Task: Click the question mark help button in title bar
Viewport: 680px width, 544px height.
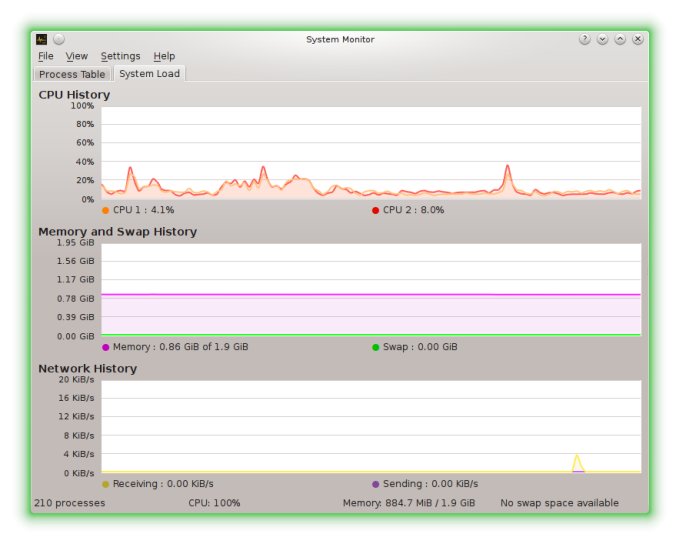Action: tap(585, 39)
